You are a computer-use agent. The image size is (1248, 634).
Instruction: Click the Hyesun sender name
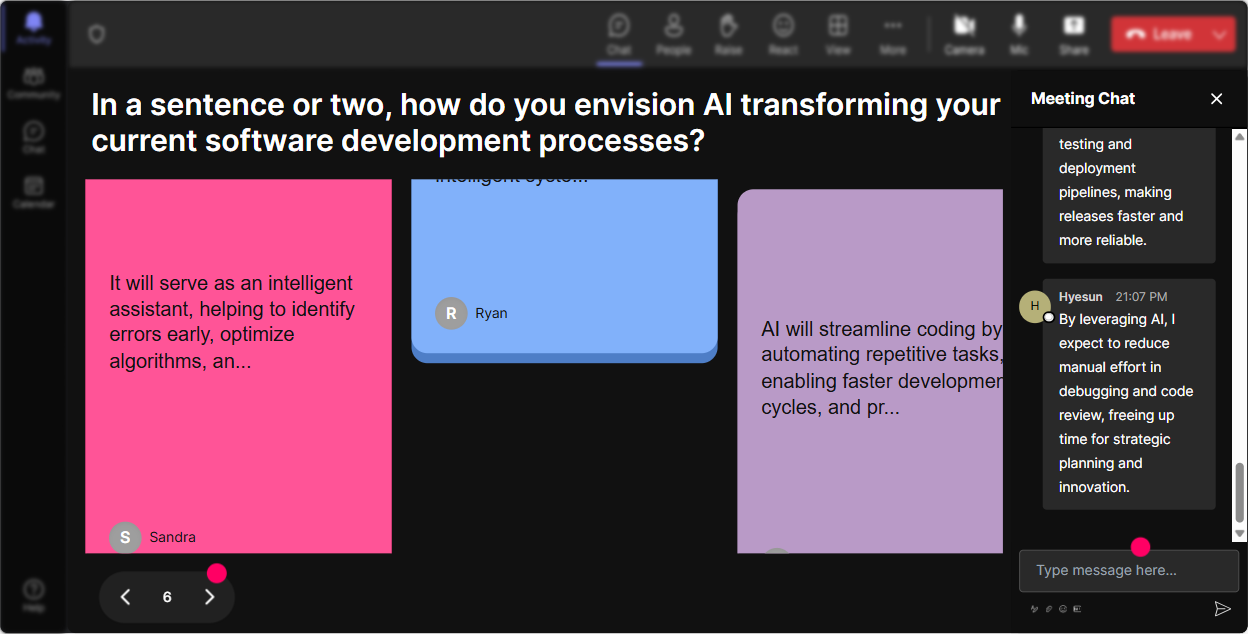[x=1081, y=297]
